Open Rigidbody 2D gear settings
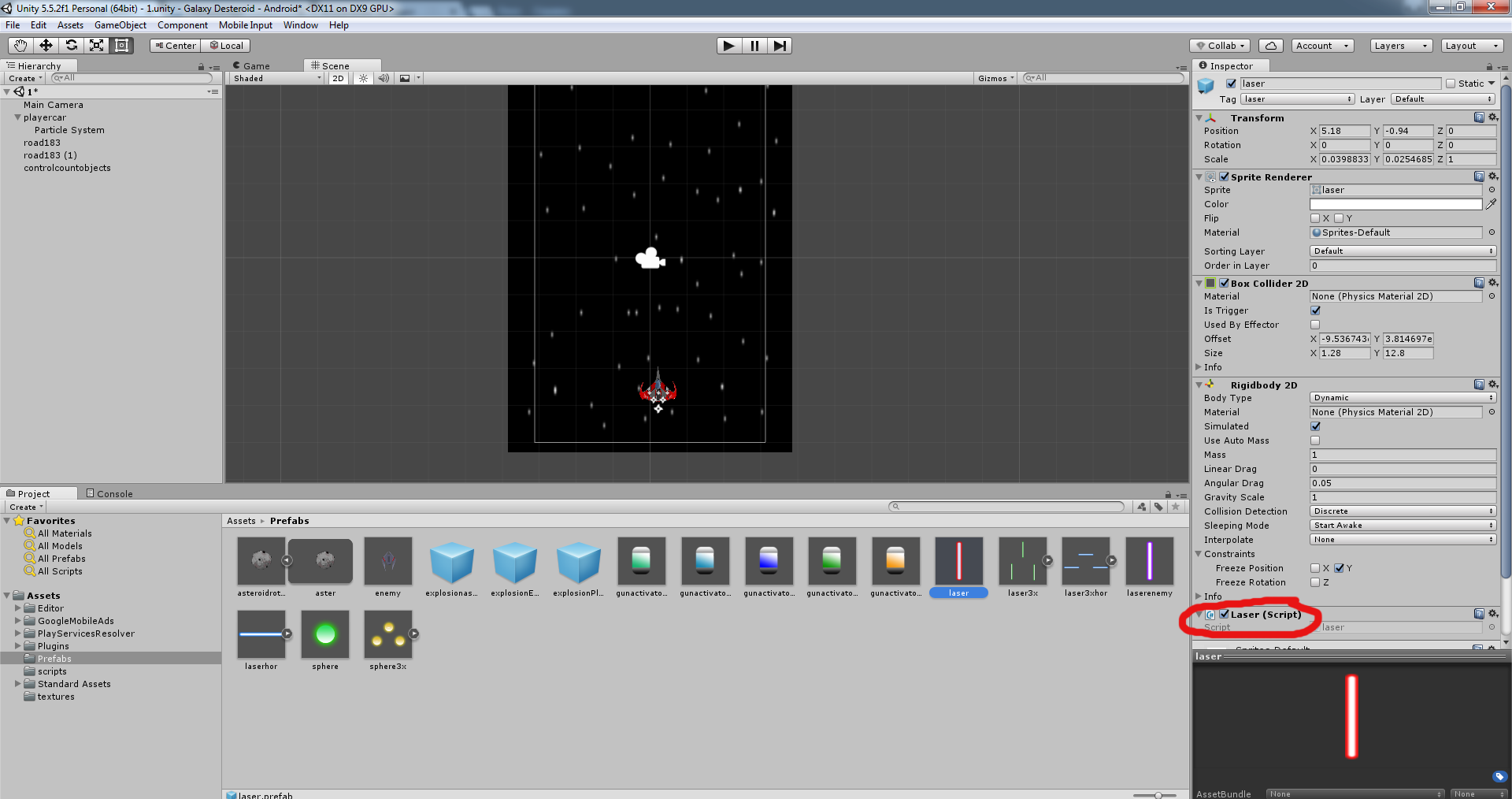The width and height of the screenshot is (1512, 799). pos(1492,385)
